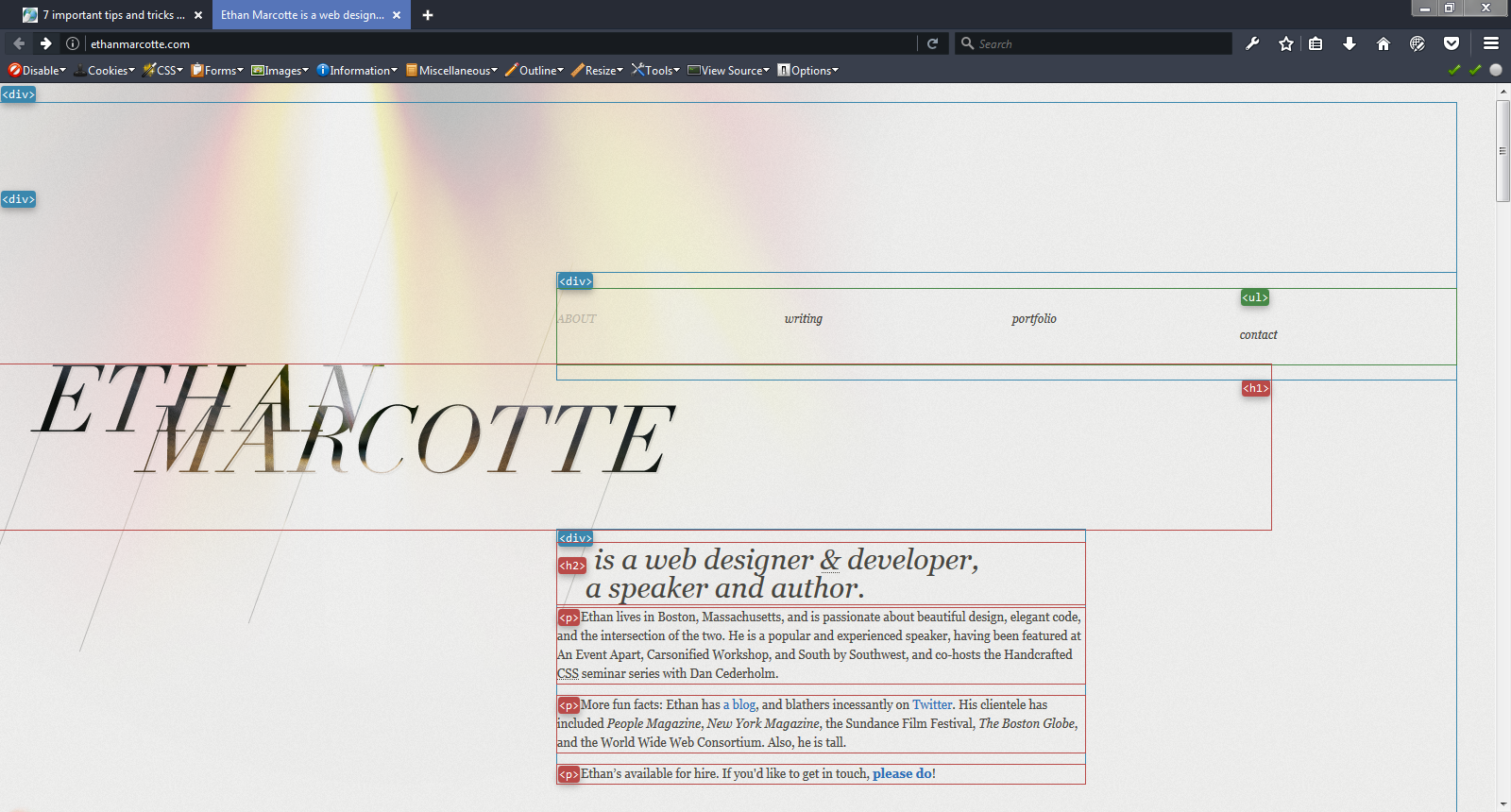Click the 'please do' link

[x=902, y=773]
